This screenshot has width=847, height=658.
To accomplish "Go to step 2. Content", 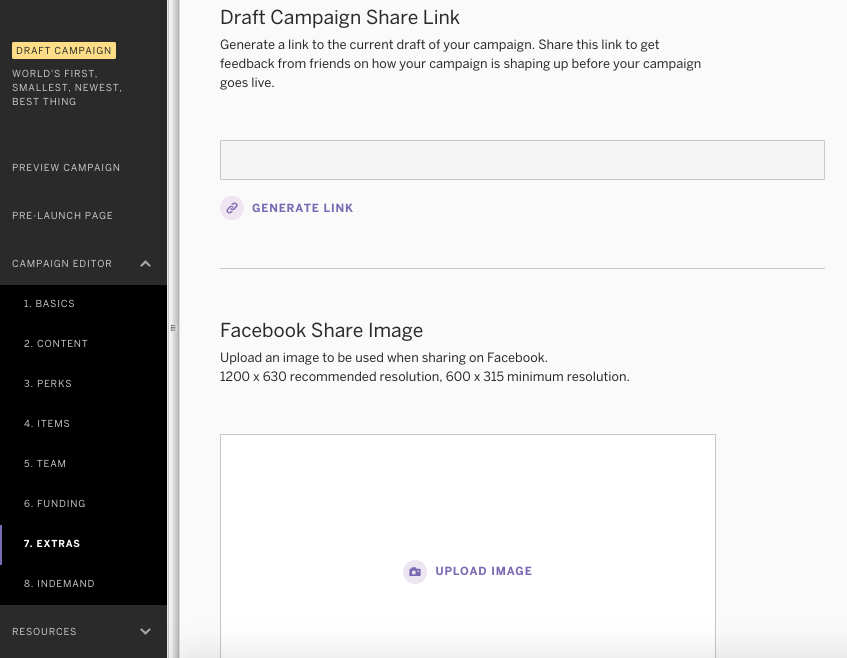I will click(56, 344).
